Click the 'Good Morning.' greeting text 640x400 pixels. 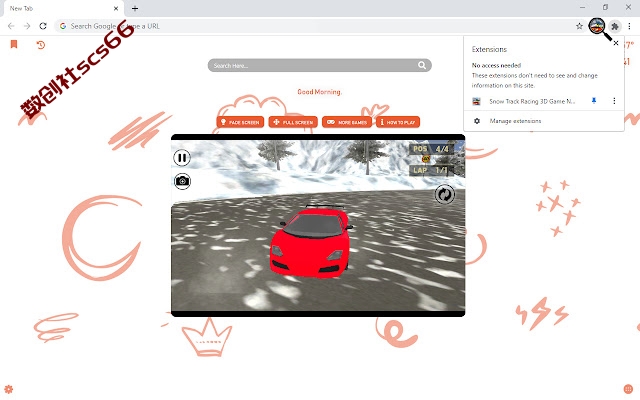coord(319,92)
